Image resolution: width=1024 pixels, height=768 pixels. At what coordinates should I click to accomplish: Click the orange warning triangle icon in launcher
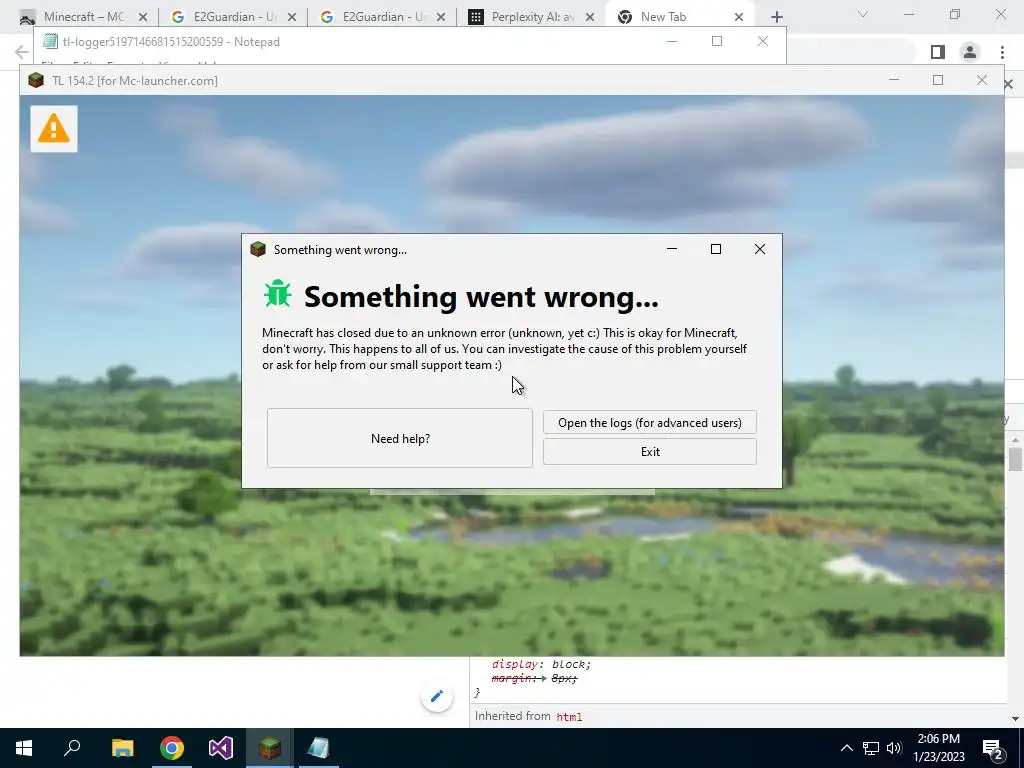click(x=54, y=129)
